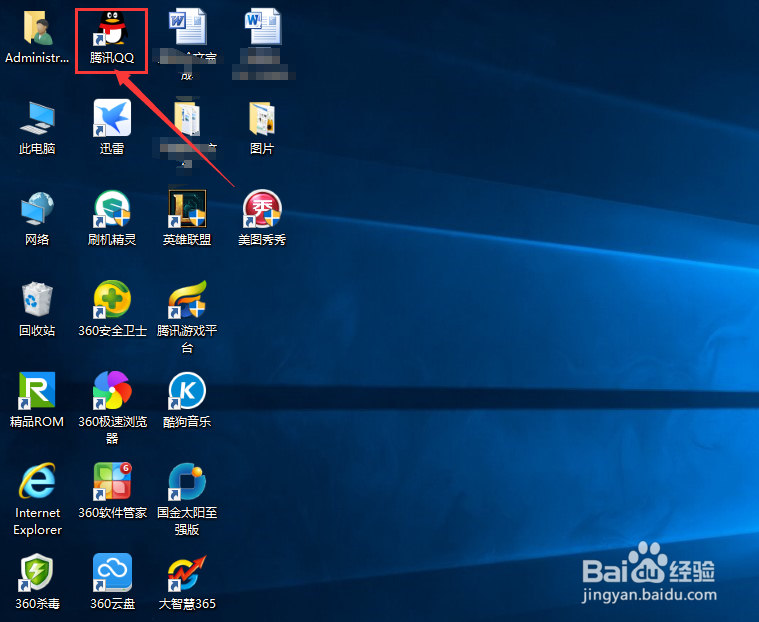Open 此电脑 (This PC) icon
The image size is (759, 622).
(x=37, y=118)
